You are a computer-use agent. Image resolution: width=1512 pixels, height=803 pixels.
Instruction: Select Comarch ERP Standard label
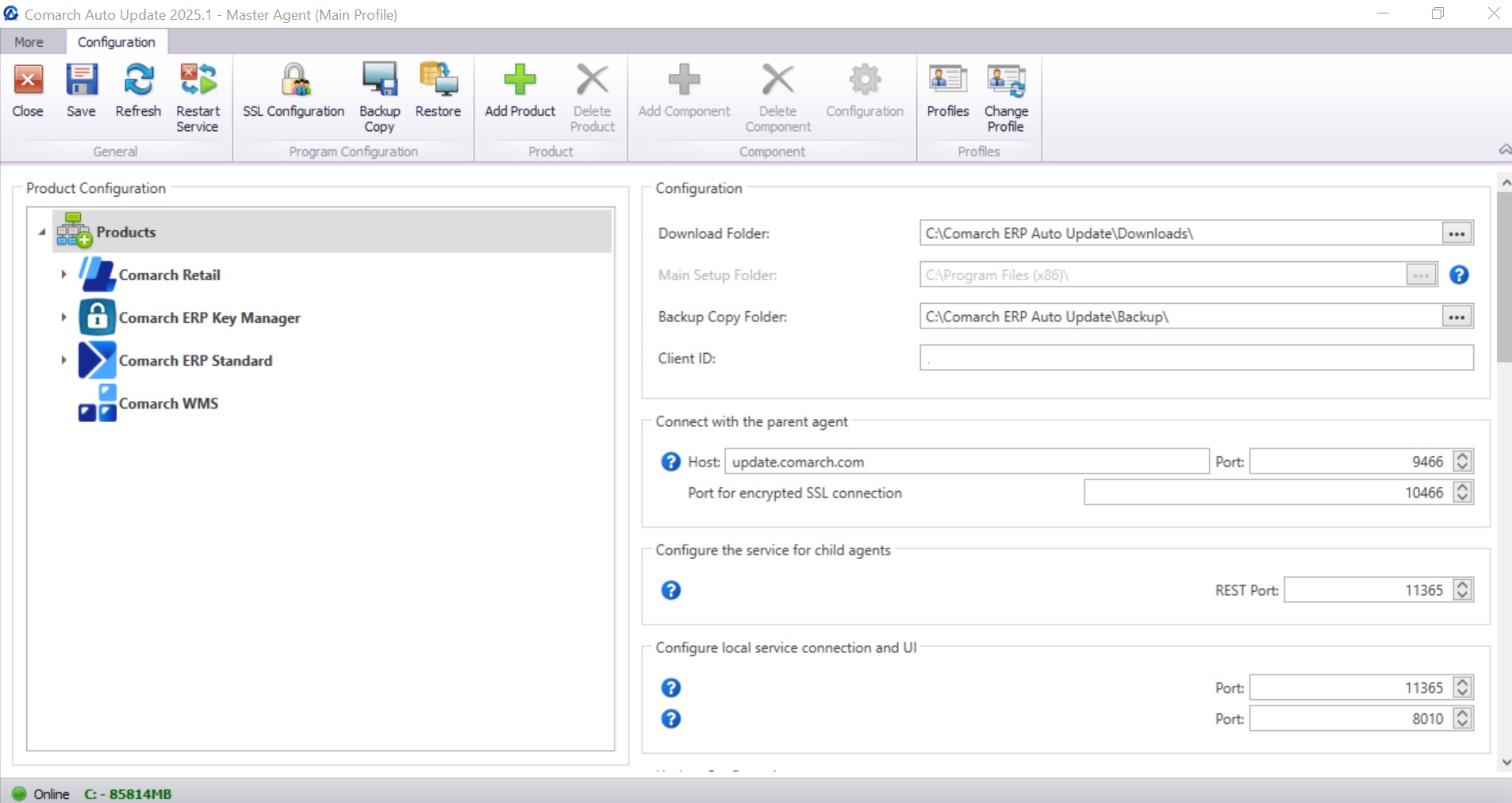[x=195, y=360]
